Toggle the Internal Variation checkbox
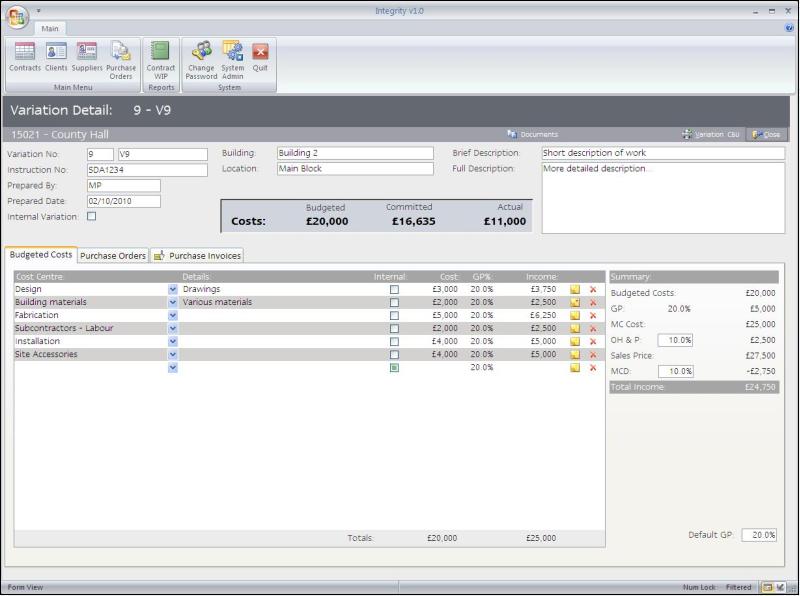Screen dimensions: 800x596 point(92,216)
